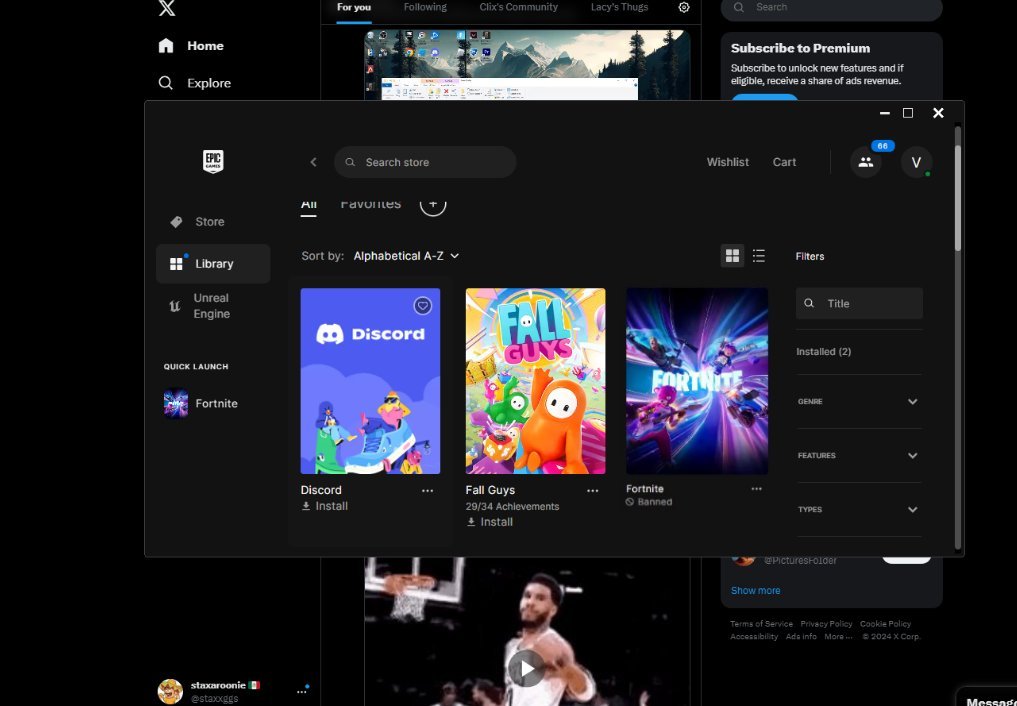Open the Library section

click(x=213, y=264)
